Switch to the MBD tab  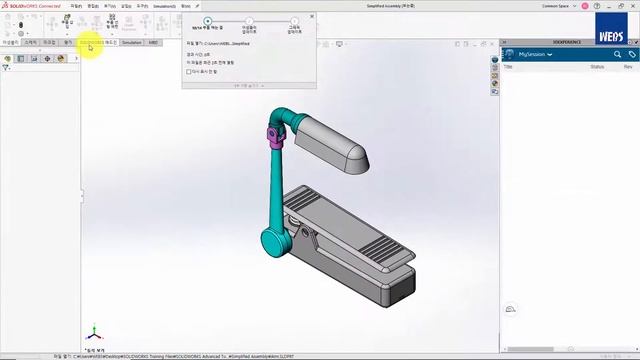pos(153,42)
